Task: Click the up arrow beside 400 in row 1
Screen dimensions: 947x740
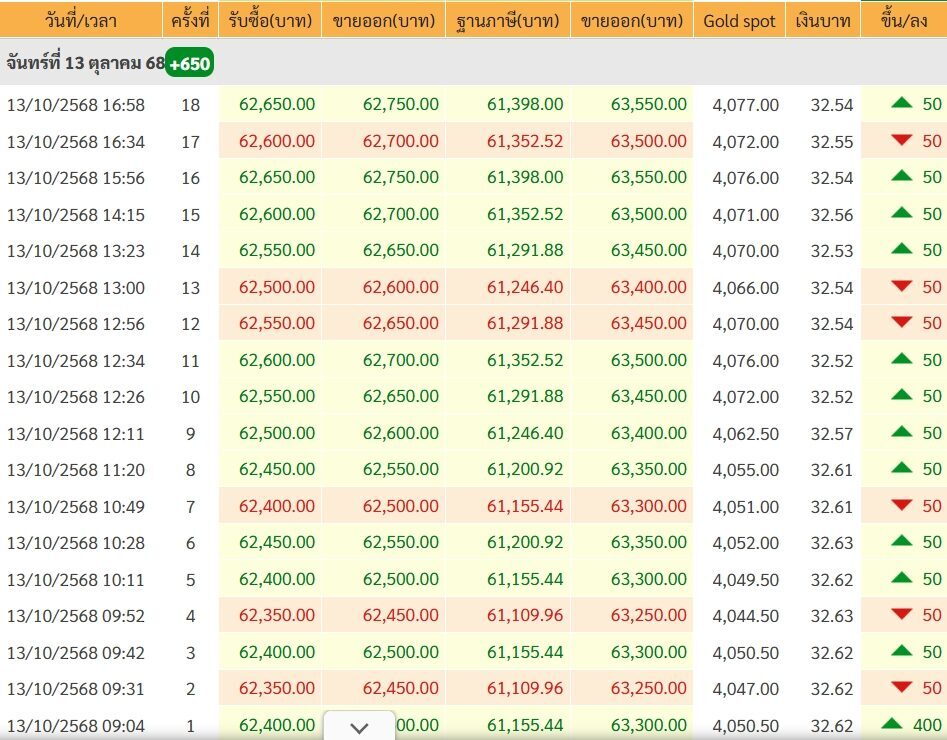Action: pyautogui.click(x=891, y=724)
